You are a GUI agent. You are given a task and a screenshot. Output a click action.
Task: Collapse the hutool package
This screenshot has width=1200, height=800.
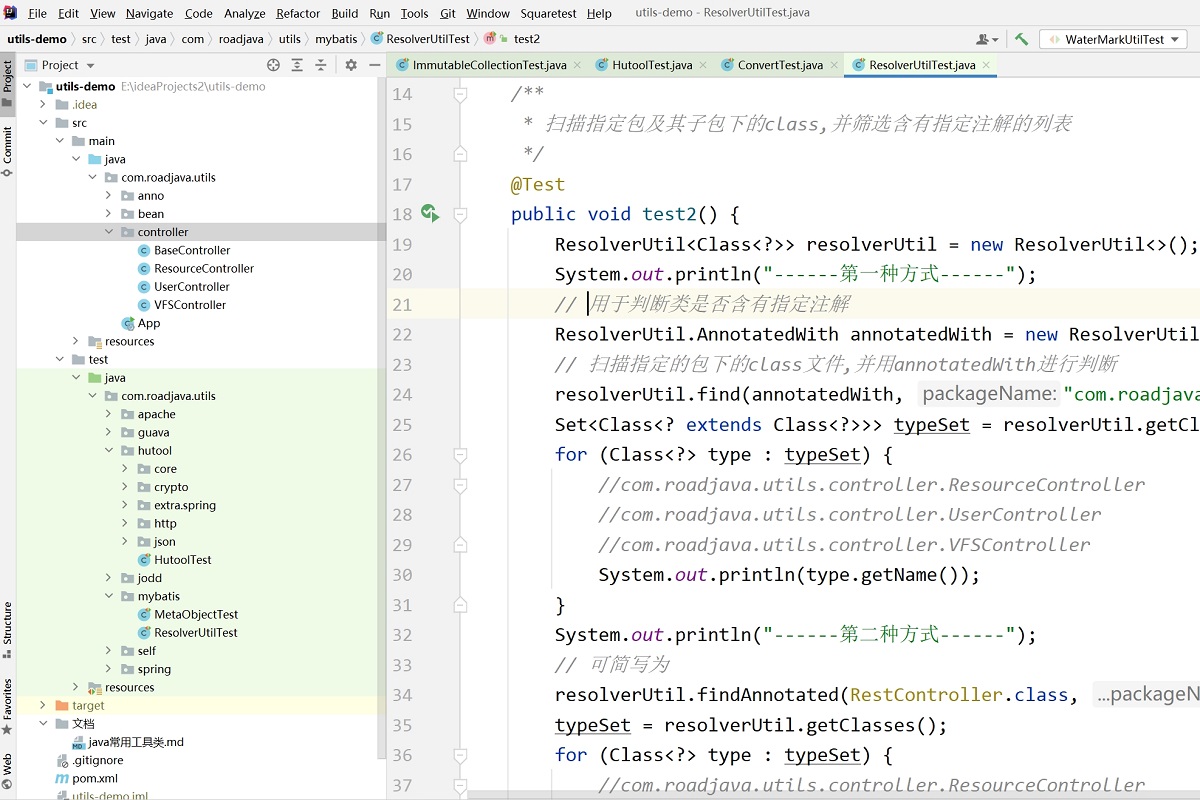click(x=108, y=451)
